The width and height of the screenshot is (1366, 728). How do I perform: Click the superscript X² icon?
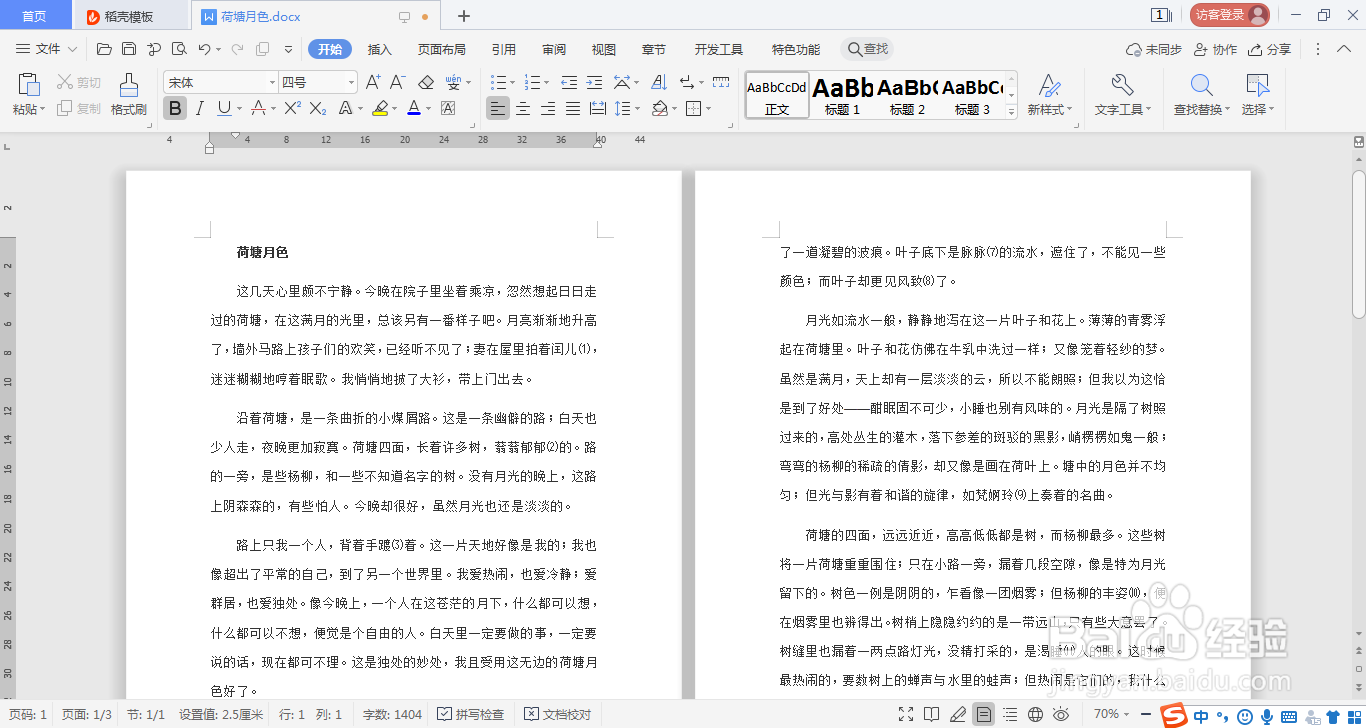point(291,109)
